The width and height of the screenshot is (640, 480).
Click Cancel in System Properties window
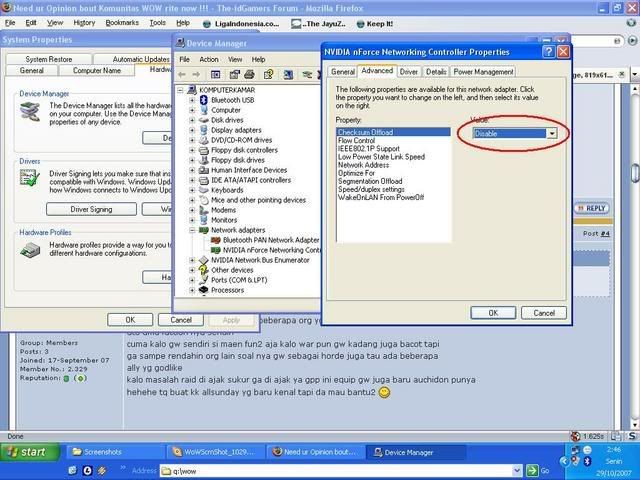[181, 320]
